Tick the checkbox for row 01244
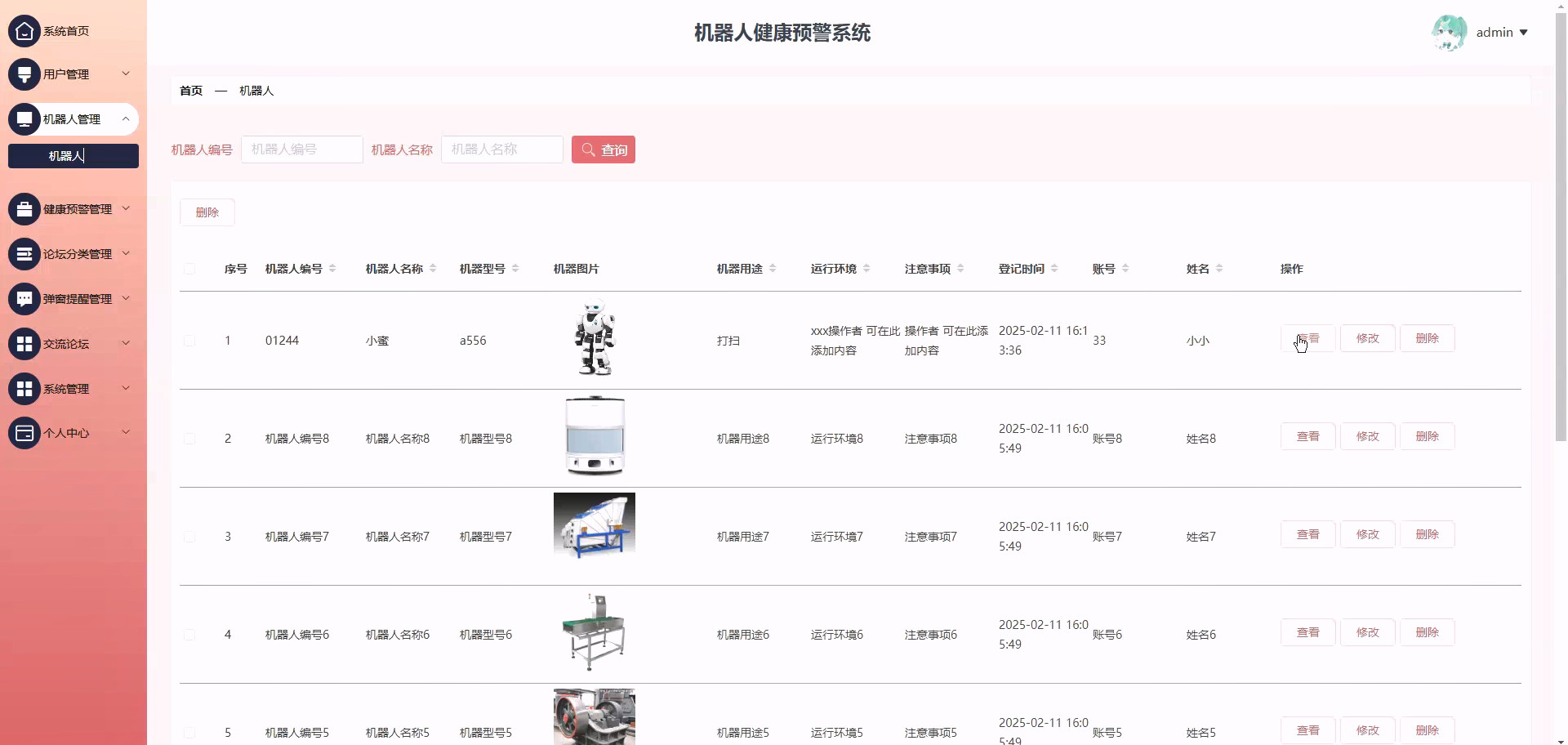 [x=189, y=341]
